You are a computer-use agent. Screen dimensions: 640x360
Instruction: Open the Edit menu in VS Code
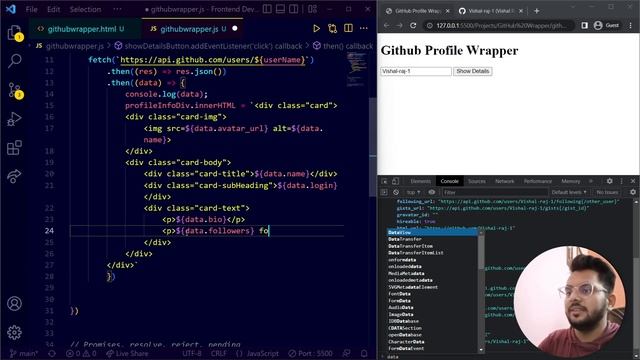(53, 9)
